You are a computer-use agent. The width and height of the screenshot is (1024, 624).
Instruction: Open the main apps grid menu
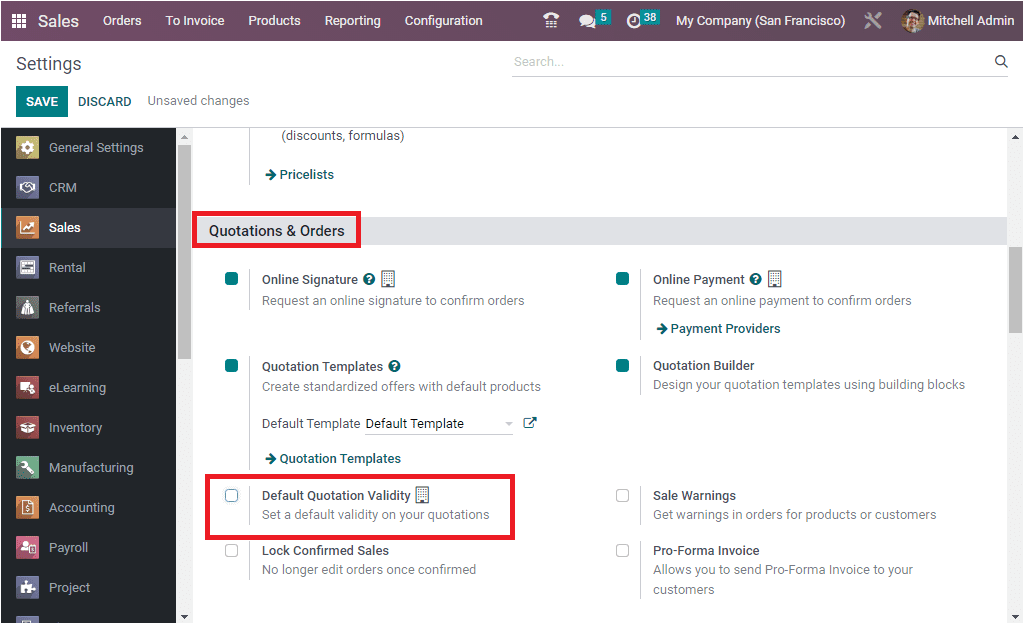coord(17,20)
